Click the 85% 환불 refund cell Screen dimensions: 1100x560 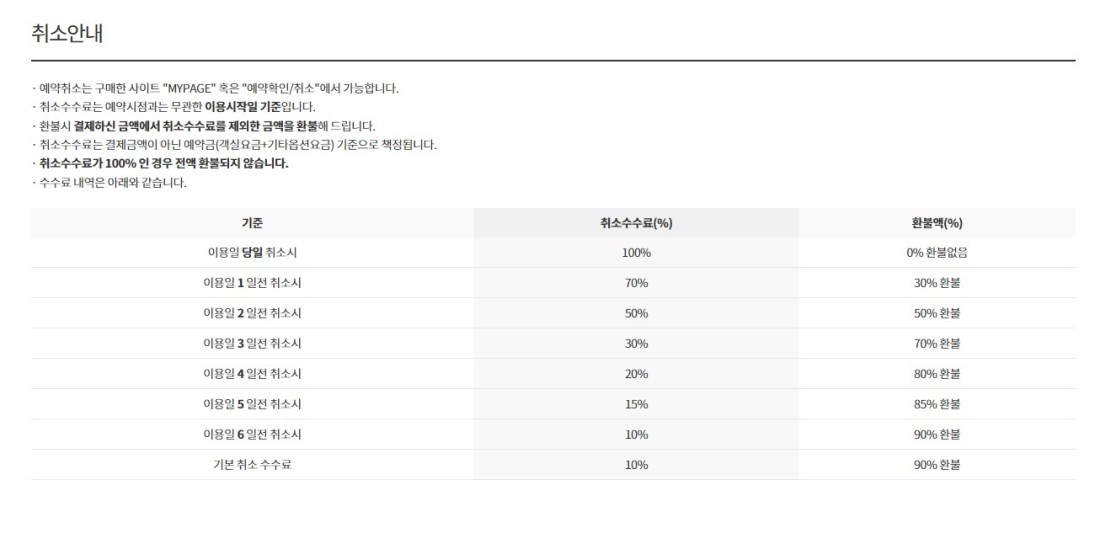click(x=937, y=404)
